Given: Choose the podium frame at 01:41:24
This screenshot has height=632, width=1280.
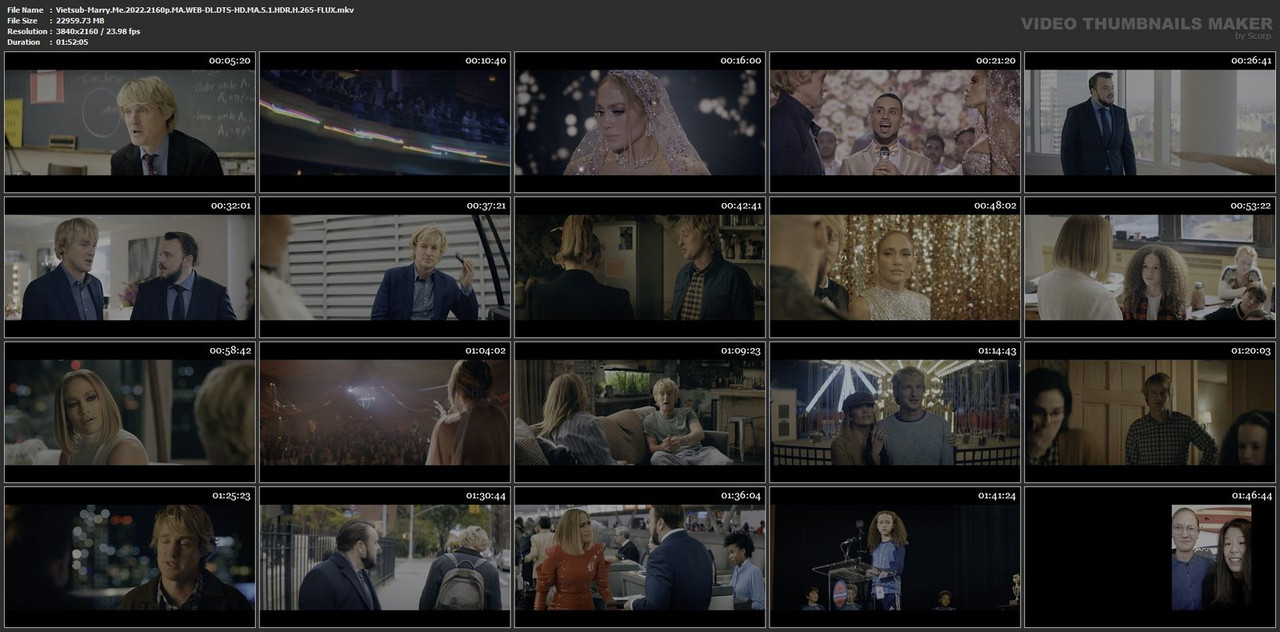Looking at the screenshot, I should point(895,557).
